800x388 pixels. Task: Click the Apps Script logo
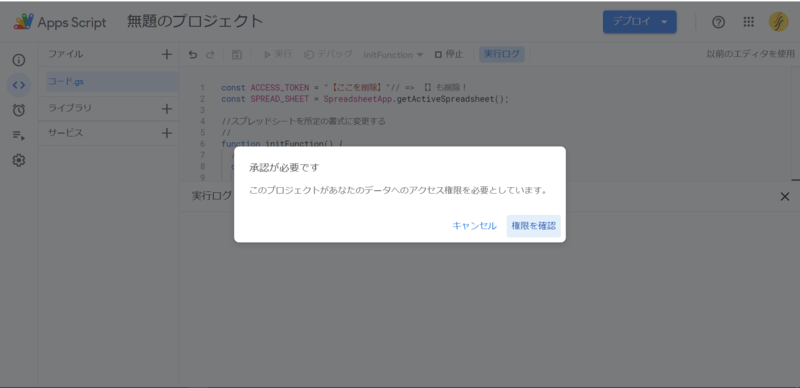click(x=60, y=22)
